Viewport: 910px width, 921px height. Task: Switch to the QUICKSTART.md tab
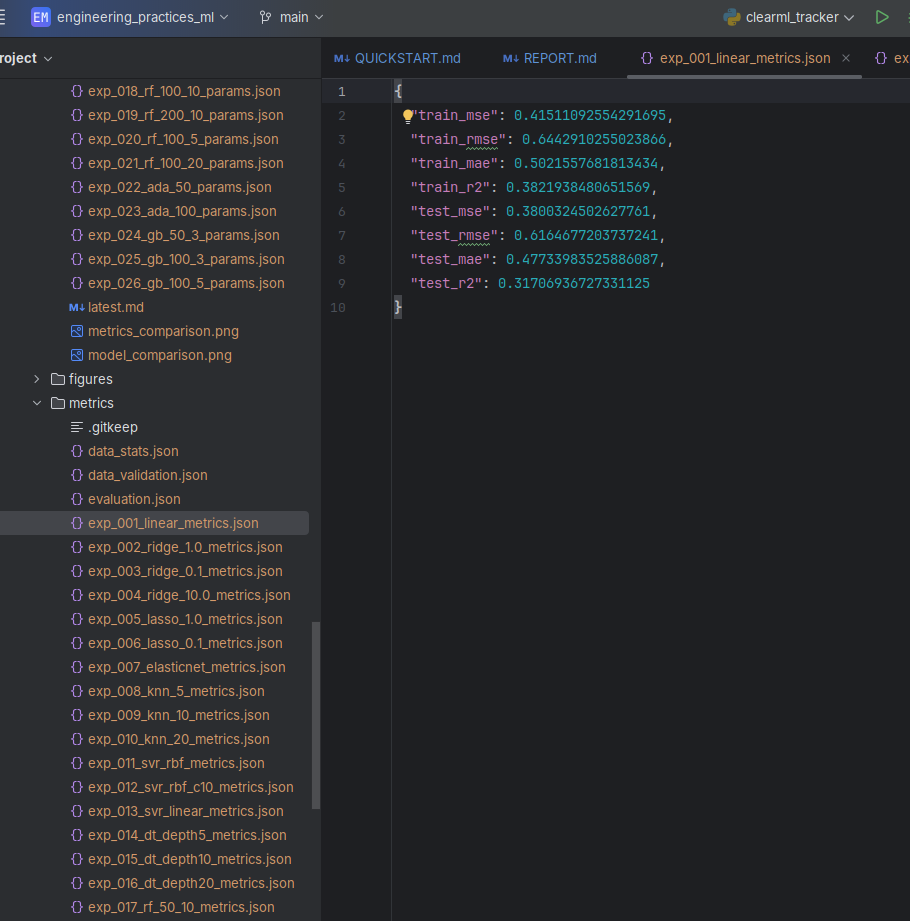[397, 58]
